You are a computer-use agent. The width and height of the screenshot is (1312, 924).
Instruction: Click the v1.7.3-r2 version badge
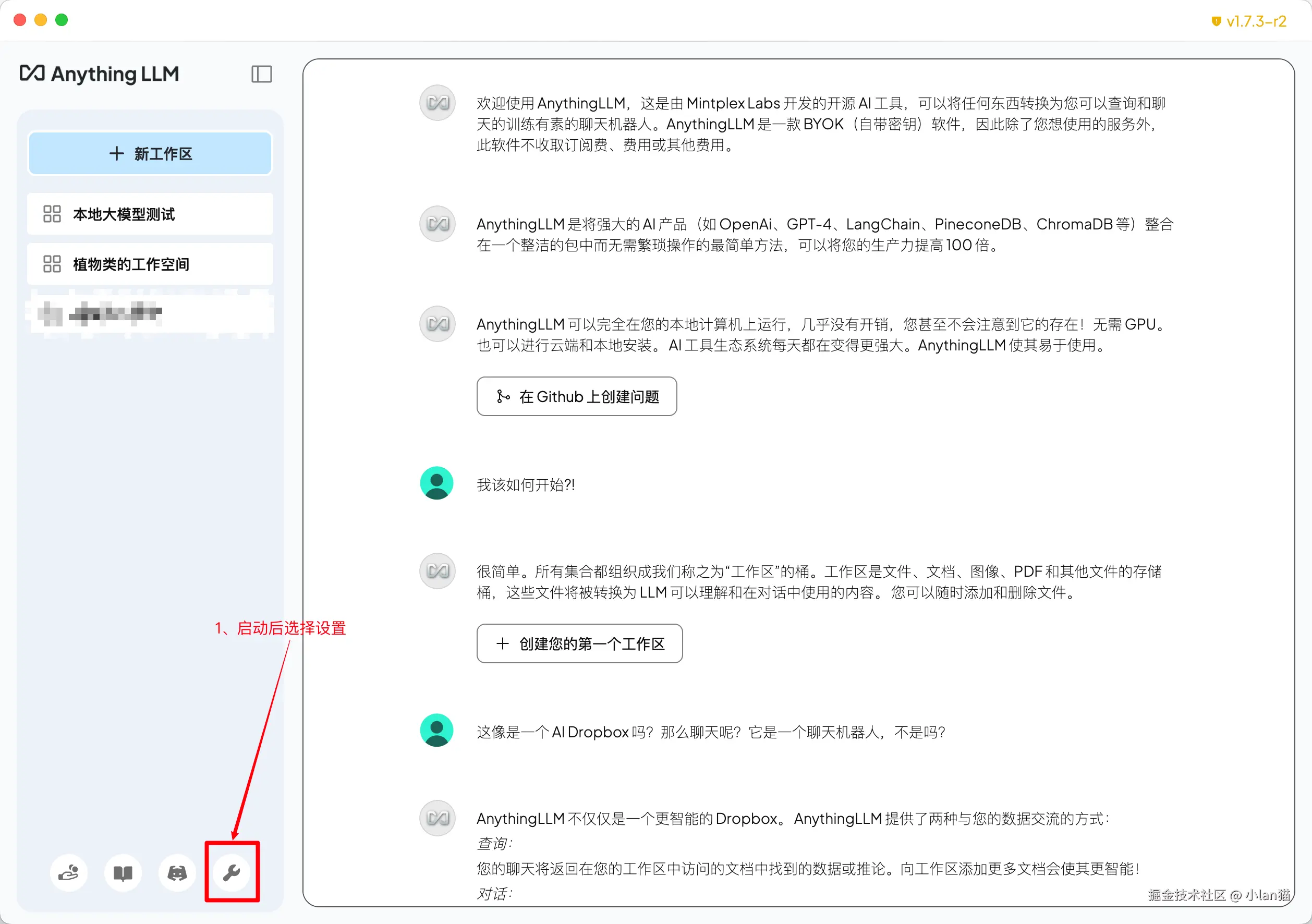[1249, 21]
